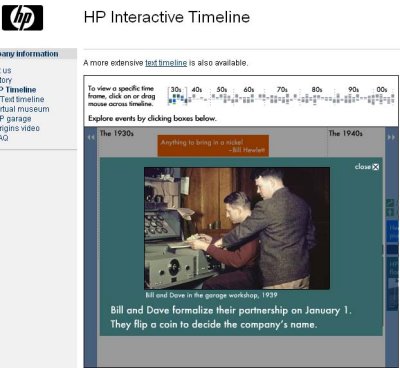Jump to the 70s on timeline
The height and width of the screenshot is (368, 400).
click(282, 90)
